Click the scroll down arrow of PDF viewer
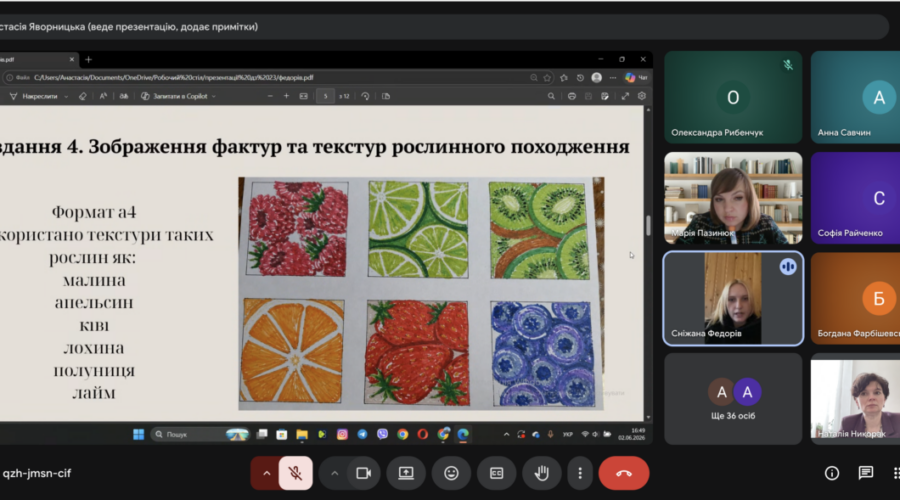Screen dimensions: 900x500 point(648,417)
